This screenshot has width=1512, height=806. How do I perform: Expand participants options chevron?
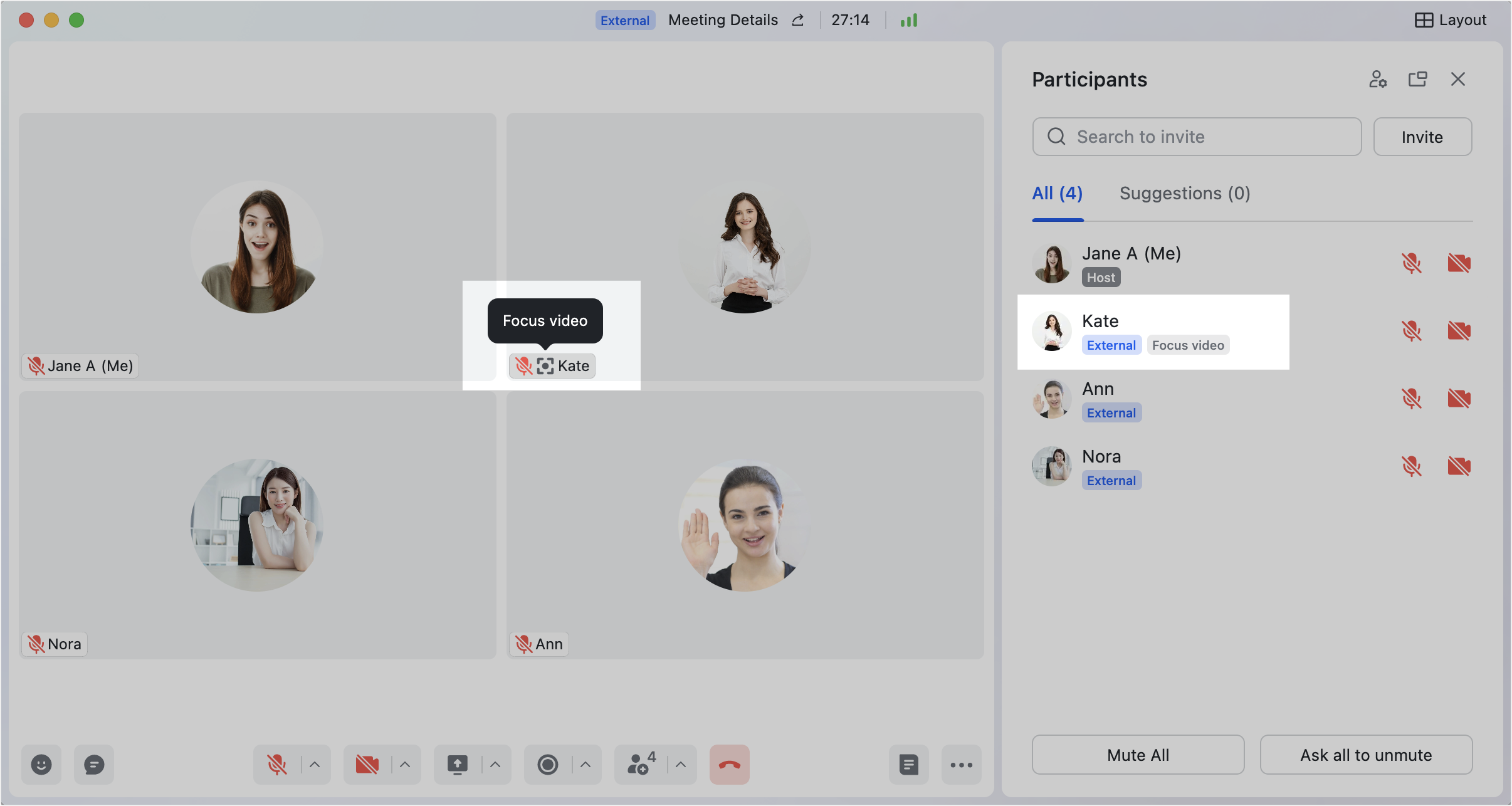681,765
